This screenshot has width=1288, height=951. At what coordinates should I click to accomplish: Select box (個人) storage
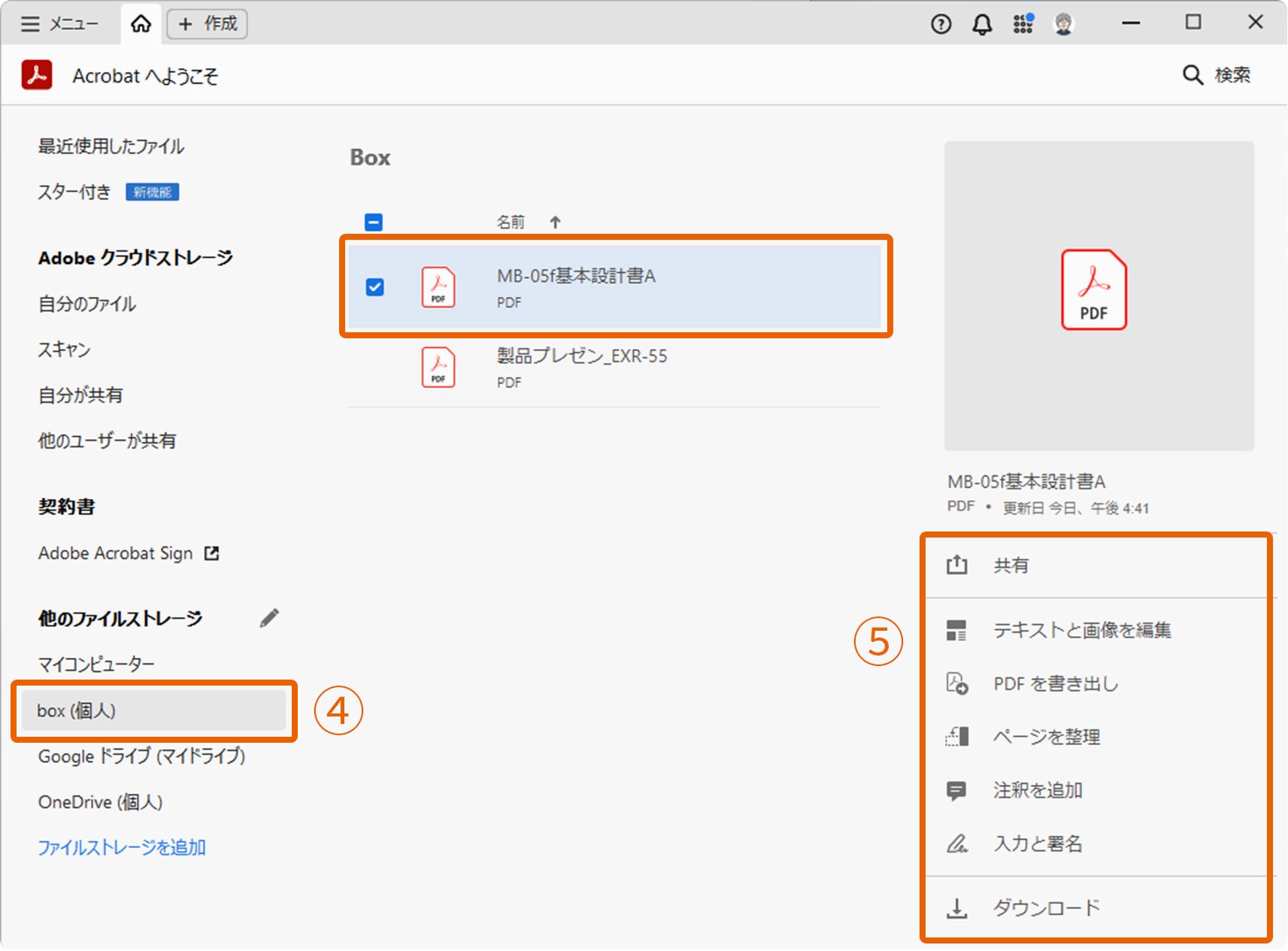coord(153,710)
